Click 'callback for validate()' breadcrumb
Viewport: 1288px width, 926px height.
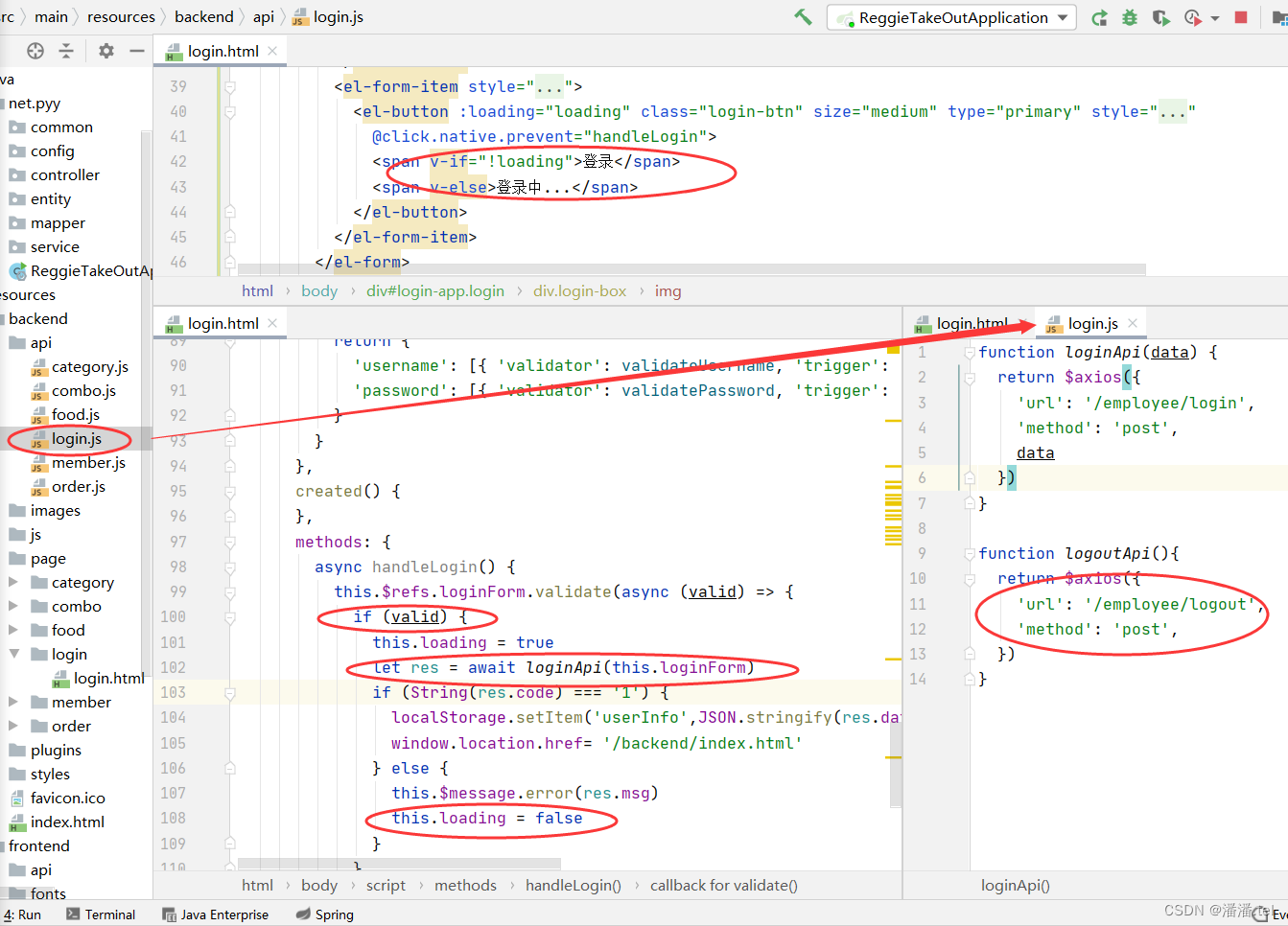point(724,886)
